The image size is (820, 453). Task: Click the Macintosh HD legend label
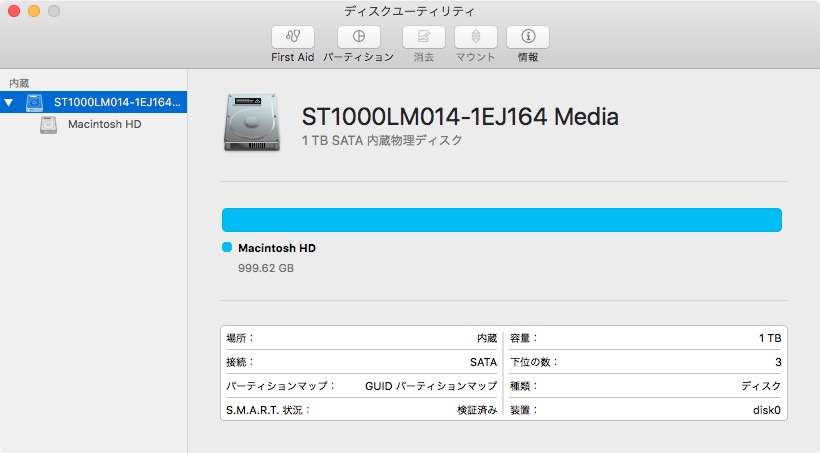click(x=277, y=248)
